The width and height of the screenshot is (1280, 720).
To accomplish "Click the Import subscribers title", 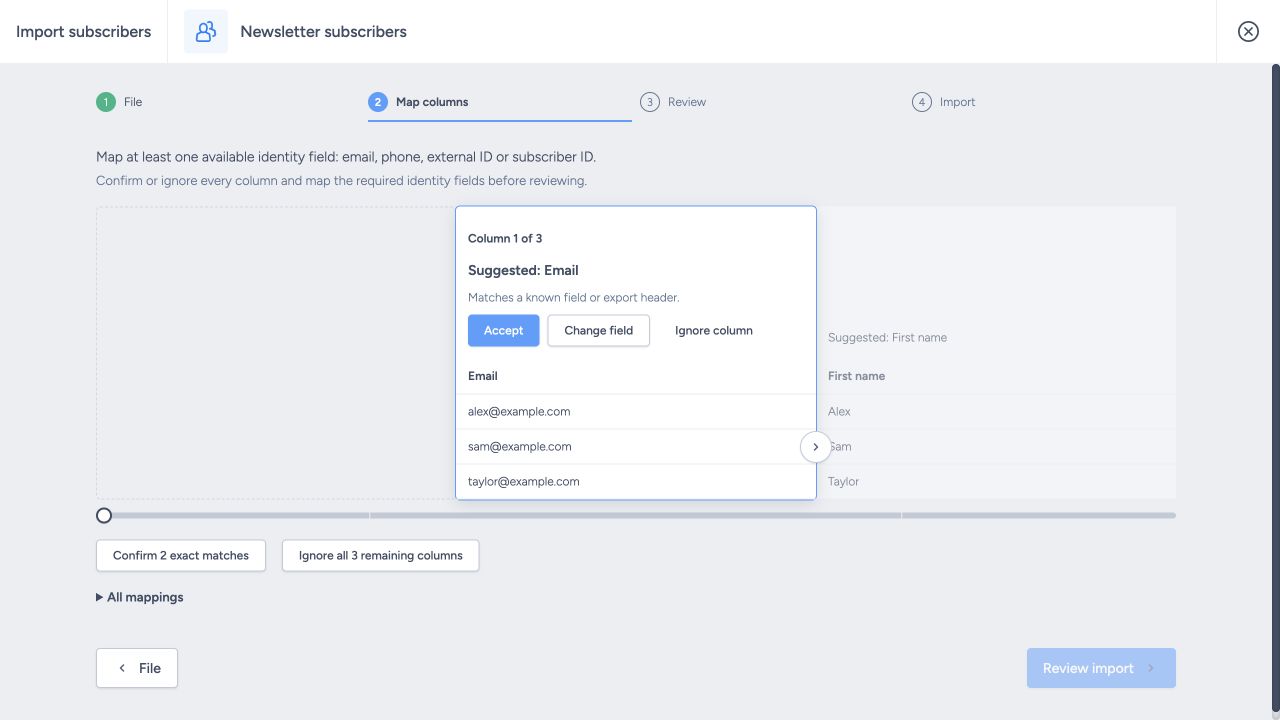I will pyautogui.click(x=84, y=32).
